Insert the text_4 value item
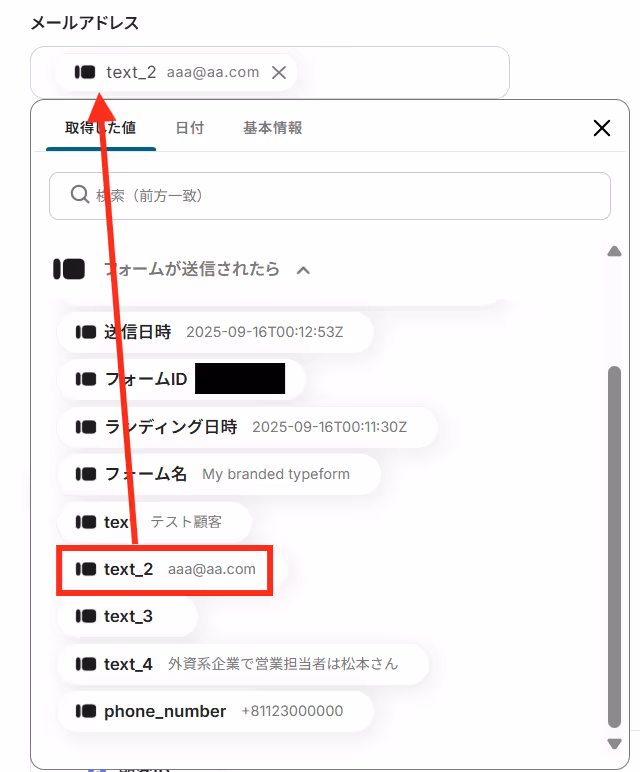Image resolution: width=640 pixels, height=772 pixels. coord(243,664)
